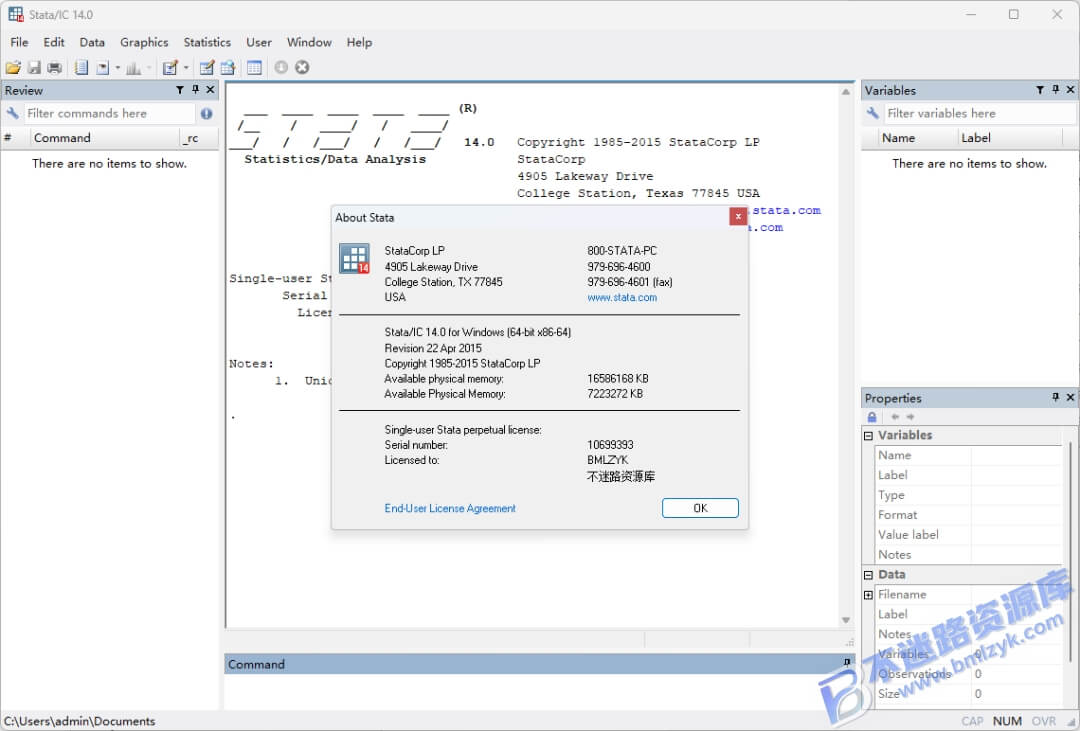Toggle the lock icon in Properties panel

tap(872, 417)
